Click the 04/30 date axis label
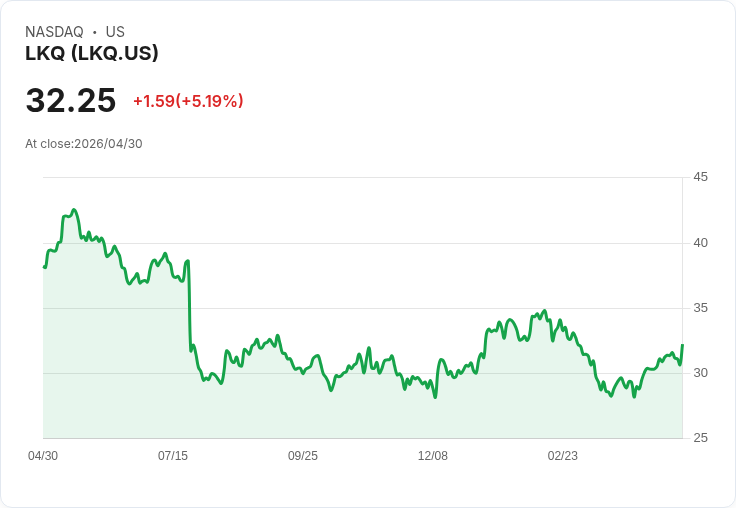The image size is (736, 508). pyautogui.click(x=43, y=456)
